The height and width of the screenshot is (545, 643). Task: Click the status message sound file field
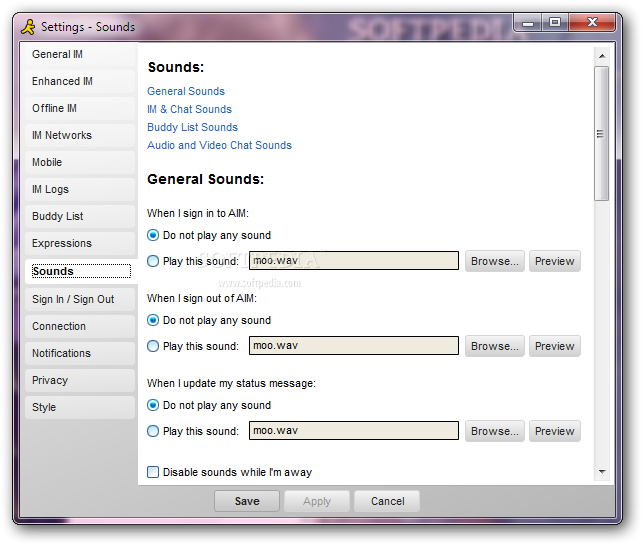tap(354, 431)
